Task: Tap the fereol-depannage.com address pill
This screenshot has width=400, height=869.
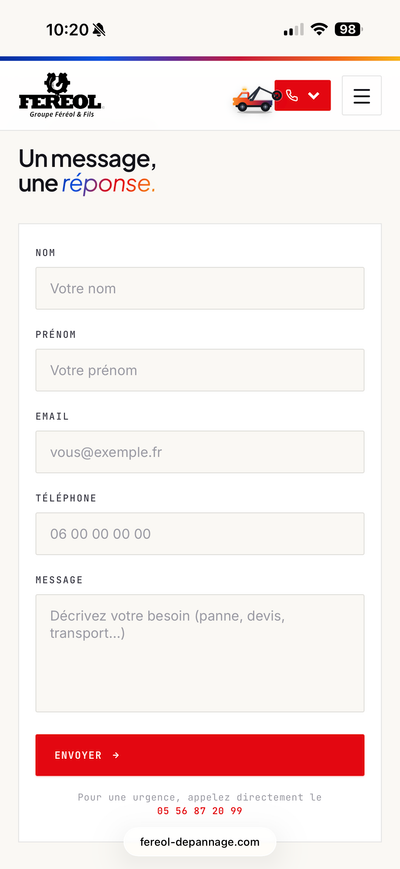Action: pos(199,842)
